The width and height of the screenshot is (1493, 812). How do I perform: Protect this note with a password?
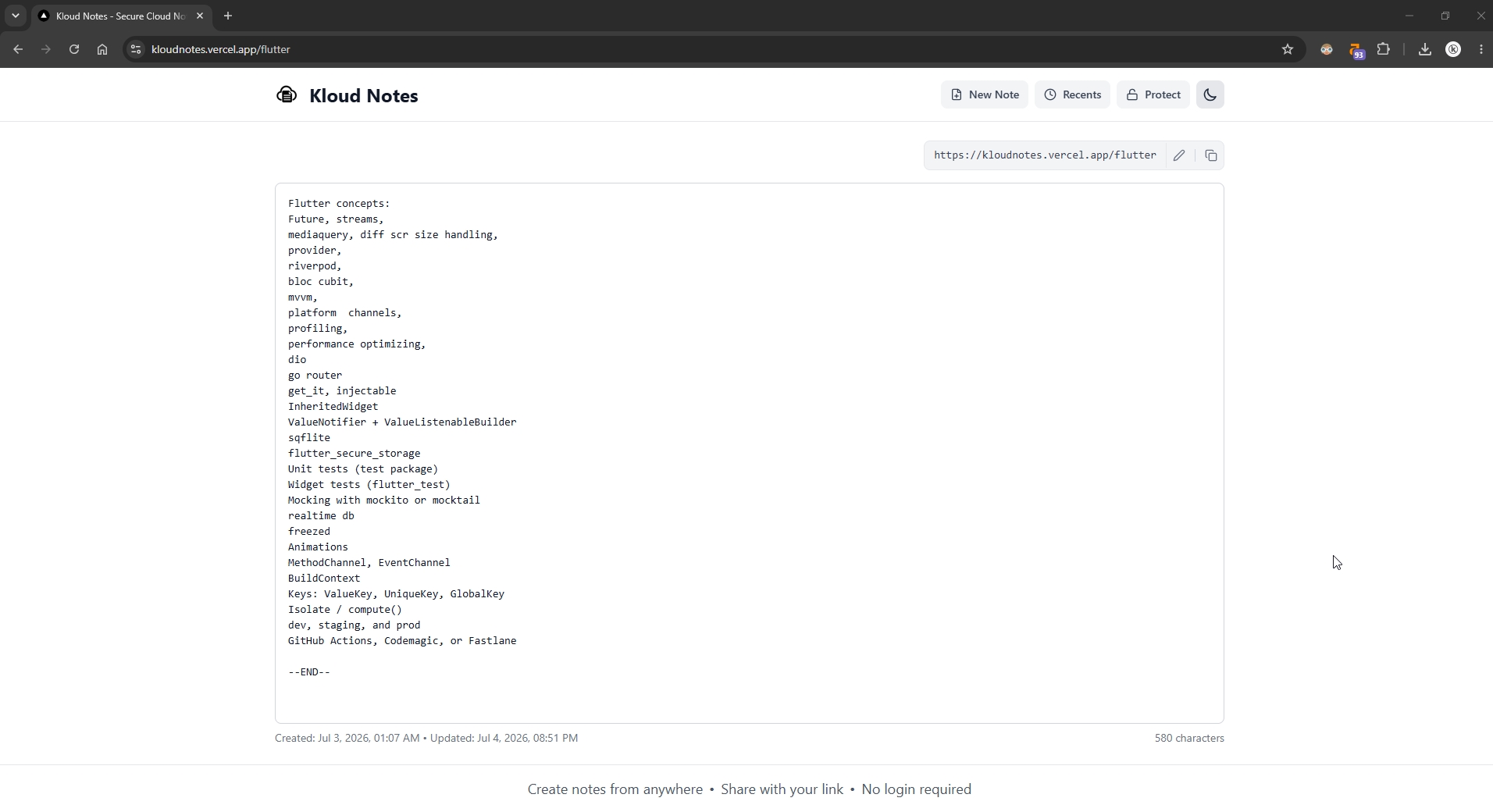point(1153,94)
